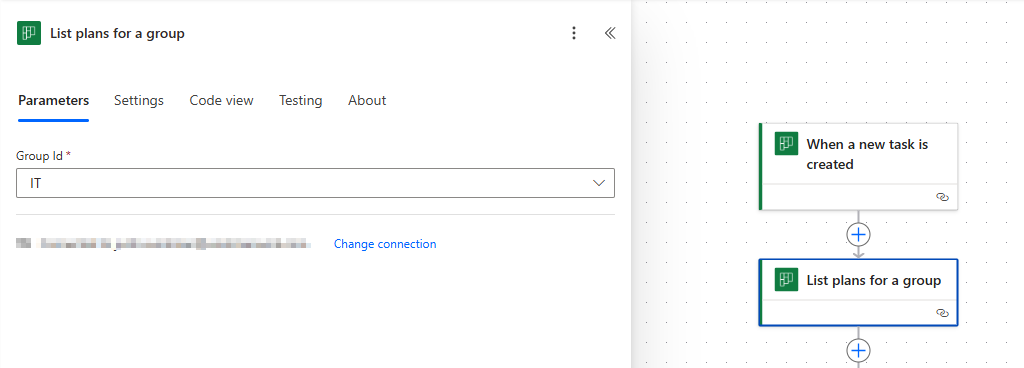The width and height of the screenshot is (1024, 368).
Task: Open the About tab
Action: [367, 100]
